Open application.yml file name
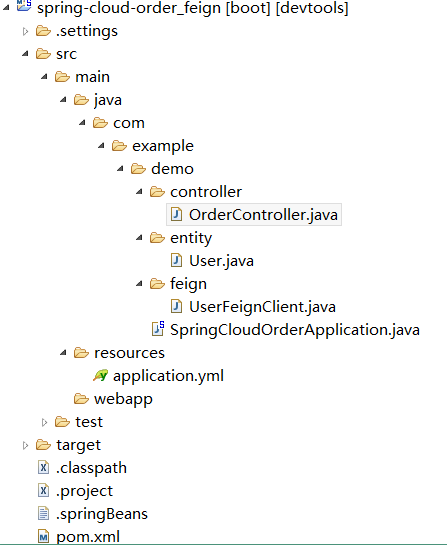 (168, 376)
